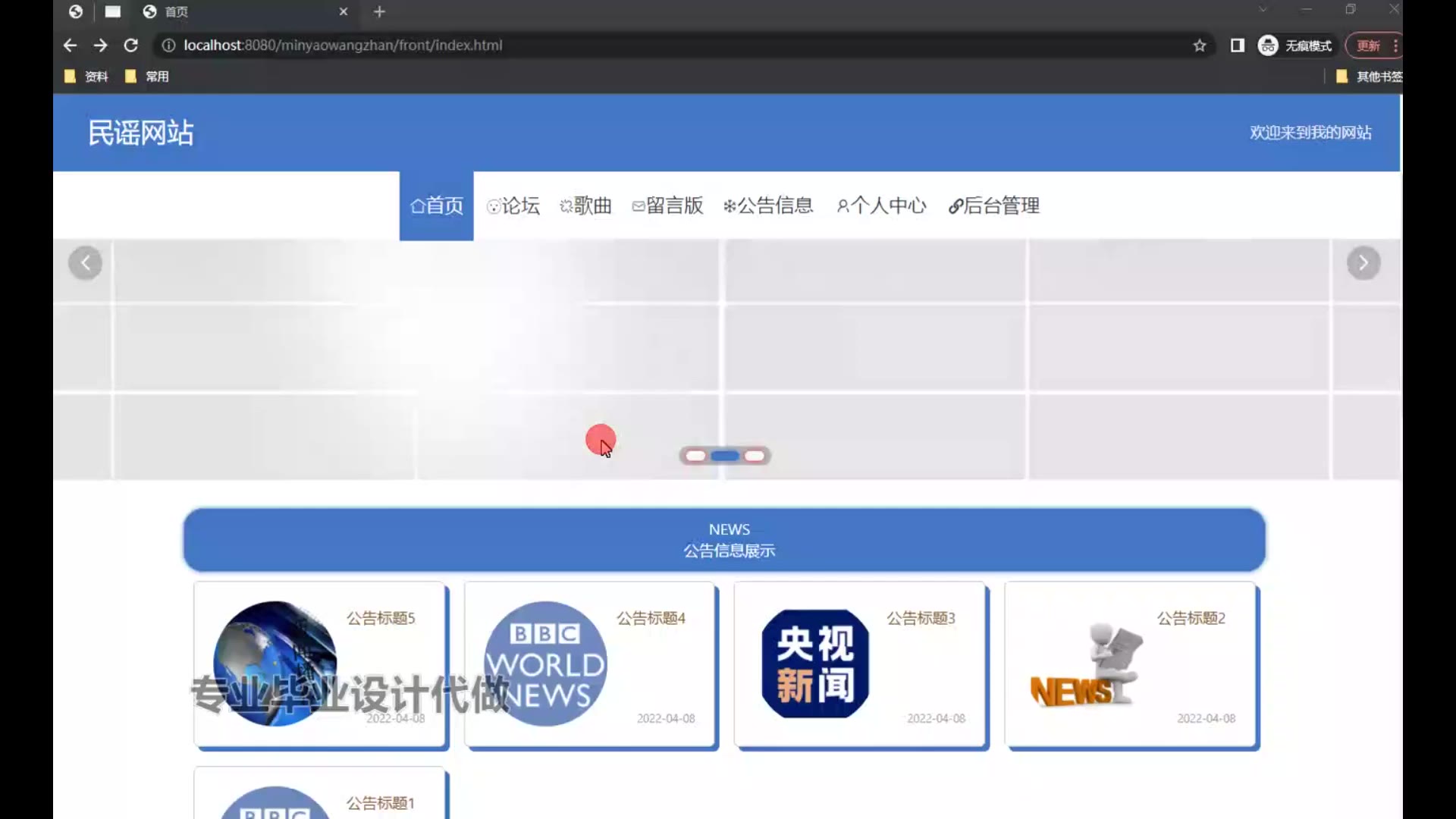The image size is (1456, 819).
Task: Open the 后台管理 navigation link
Action: (993, 206)
